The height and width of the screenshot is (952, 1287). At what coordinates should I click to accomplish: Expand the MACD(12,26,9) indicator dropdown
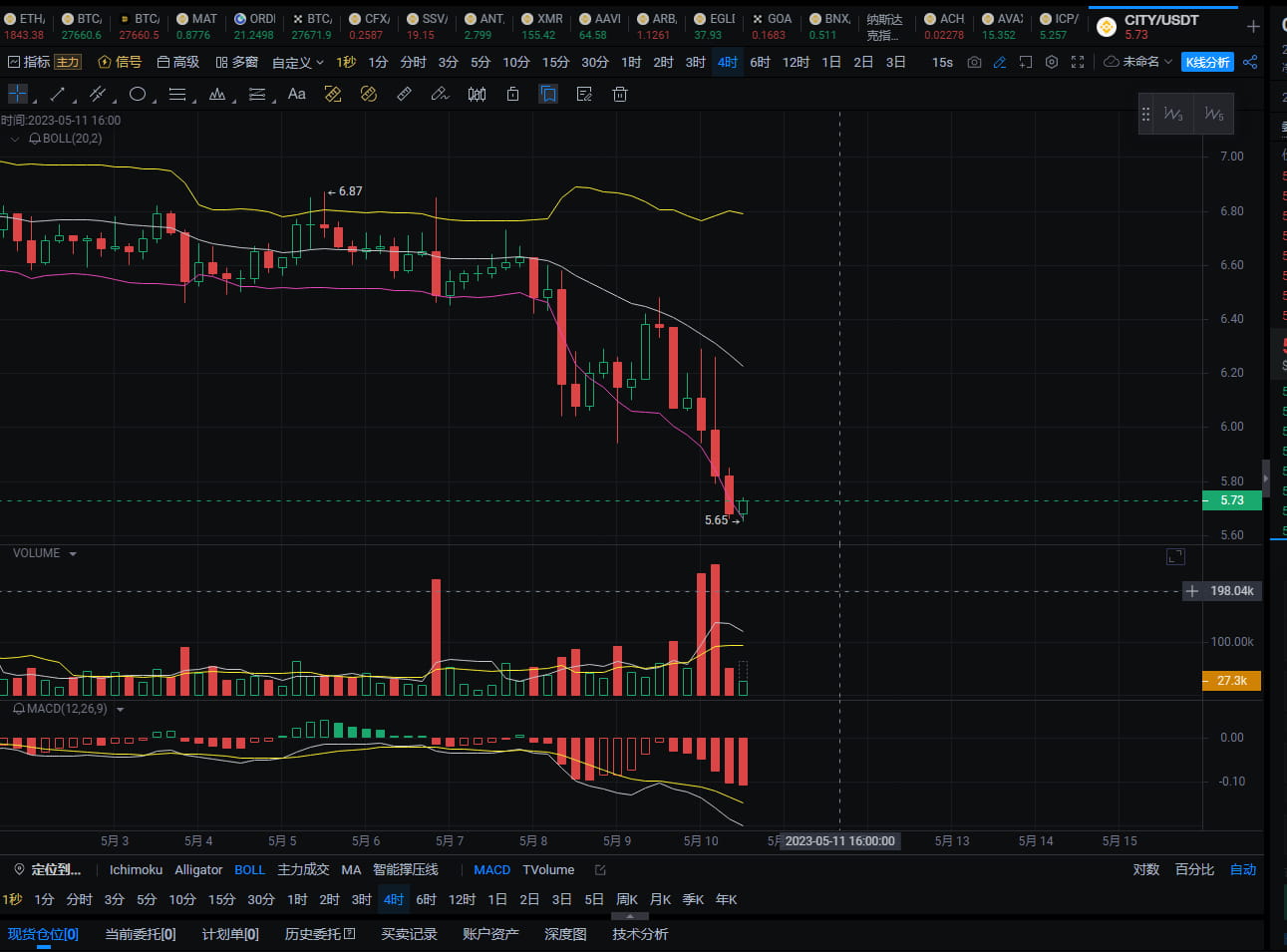coord(121,709)
